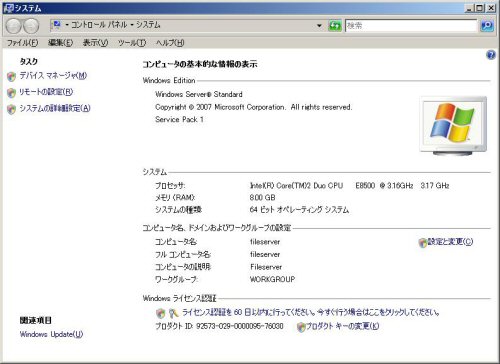
Task: Open システムの詳細設定(A) link
Action: (x=55, y=108)
